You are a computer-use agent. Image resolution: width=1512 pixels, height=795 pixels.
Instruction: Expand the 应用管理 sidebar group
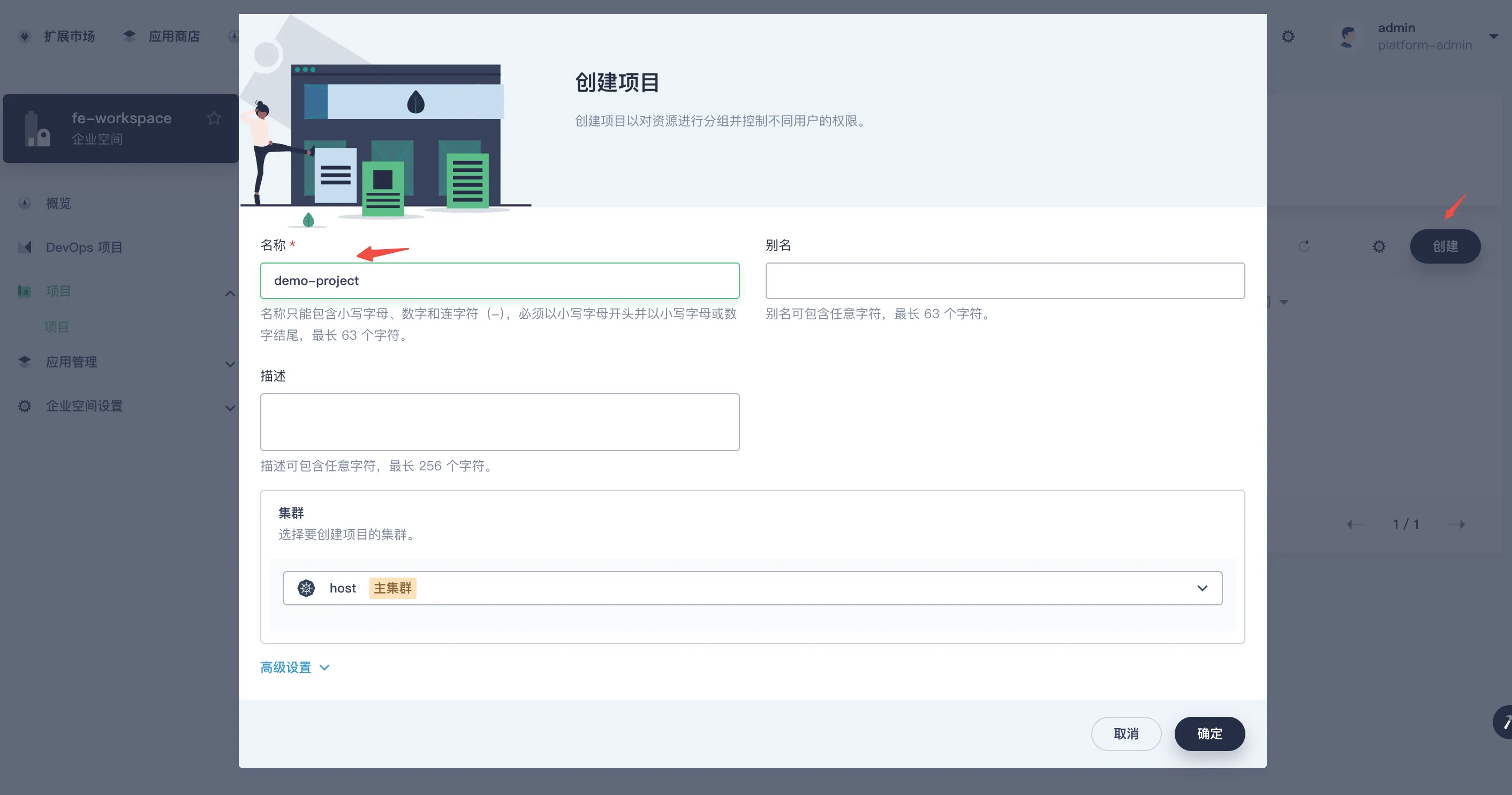coord(230,364)
